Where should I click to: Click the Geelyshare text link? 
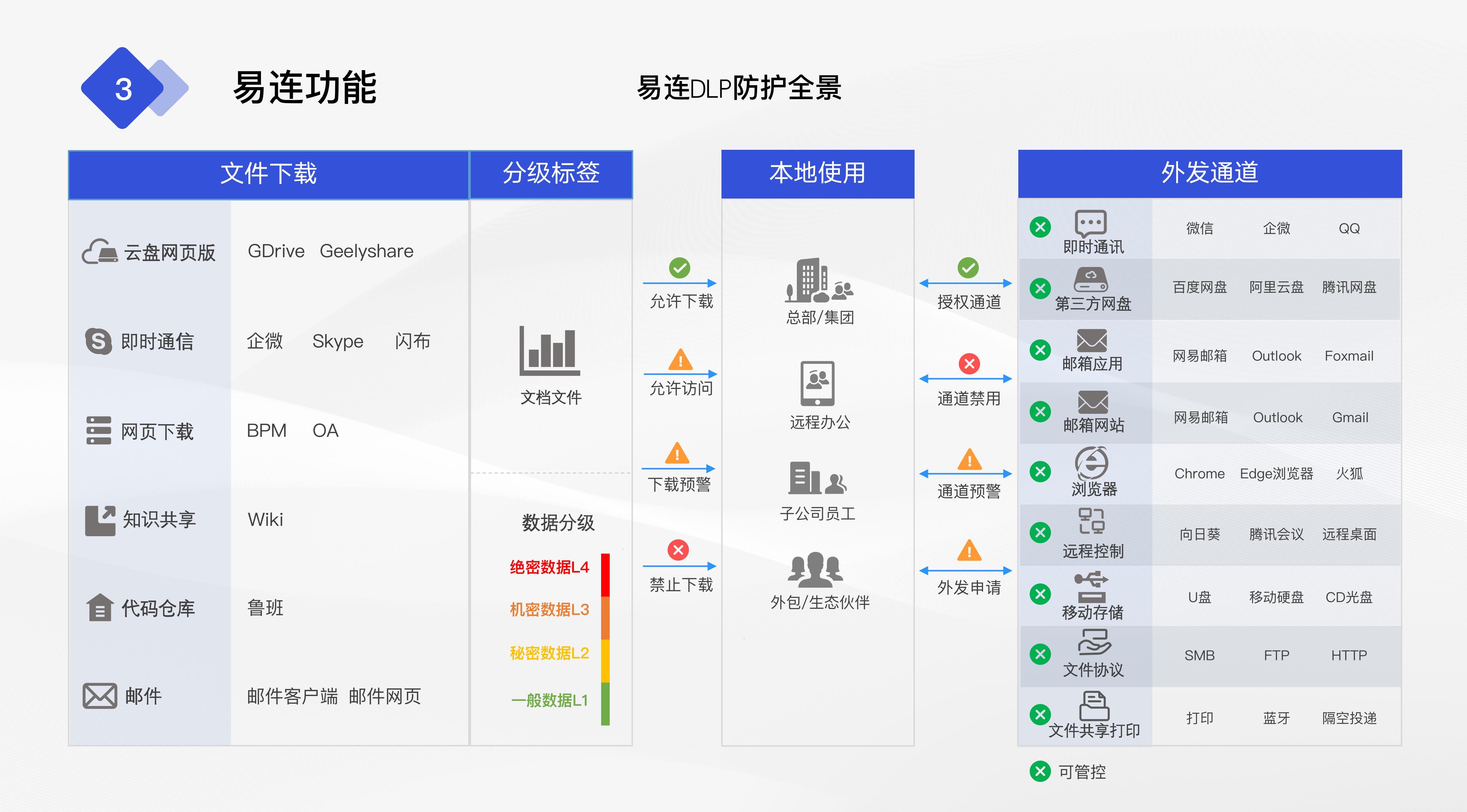pos(366,251)
